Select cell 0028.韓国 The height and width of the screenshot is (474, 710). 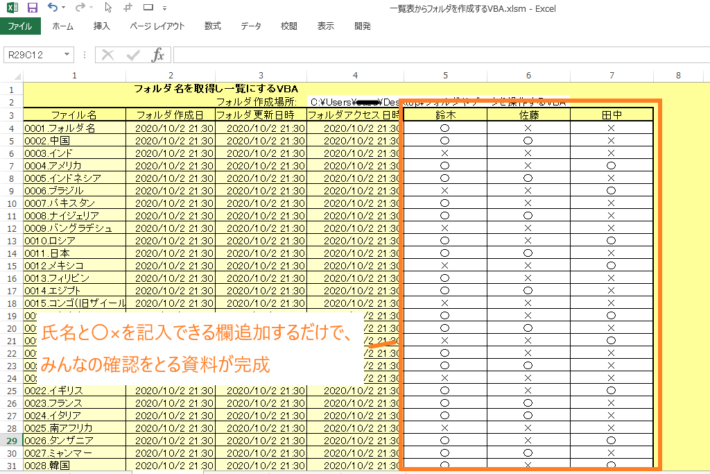[x=74, y=465]
